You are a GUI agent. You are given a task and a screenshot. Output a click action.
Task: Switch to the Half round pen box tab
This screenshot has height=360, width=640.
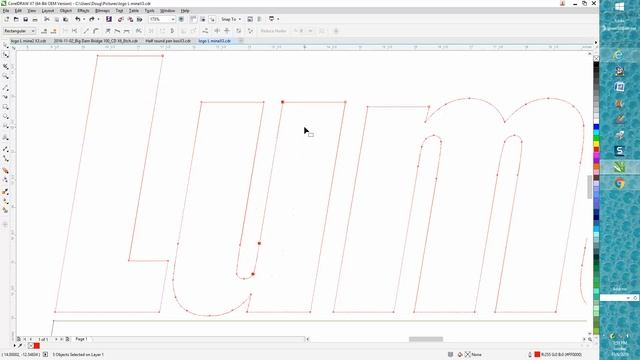(168, 41)
